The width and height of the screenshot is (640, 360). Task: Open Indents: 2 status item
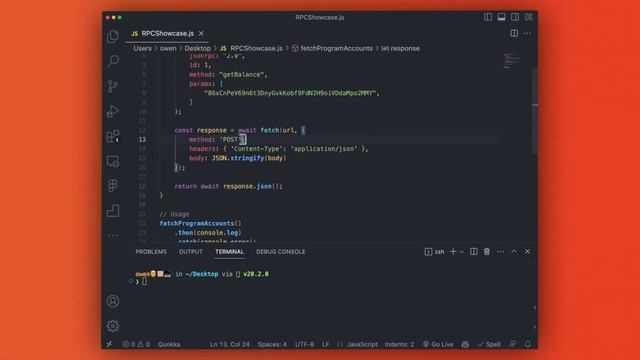[399, 344]
